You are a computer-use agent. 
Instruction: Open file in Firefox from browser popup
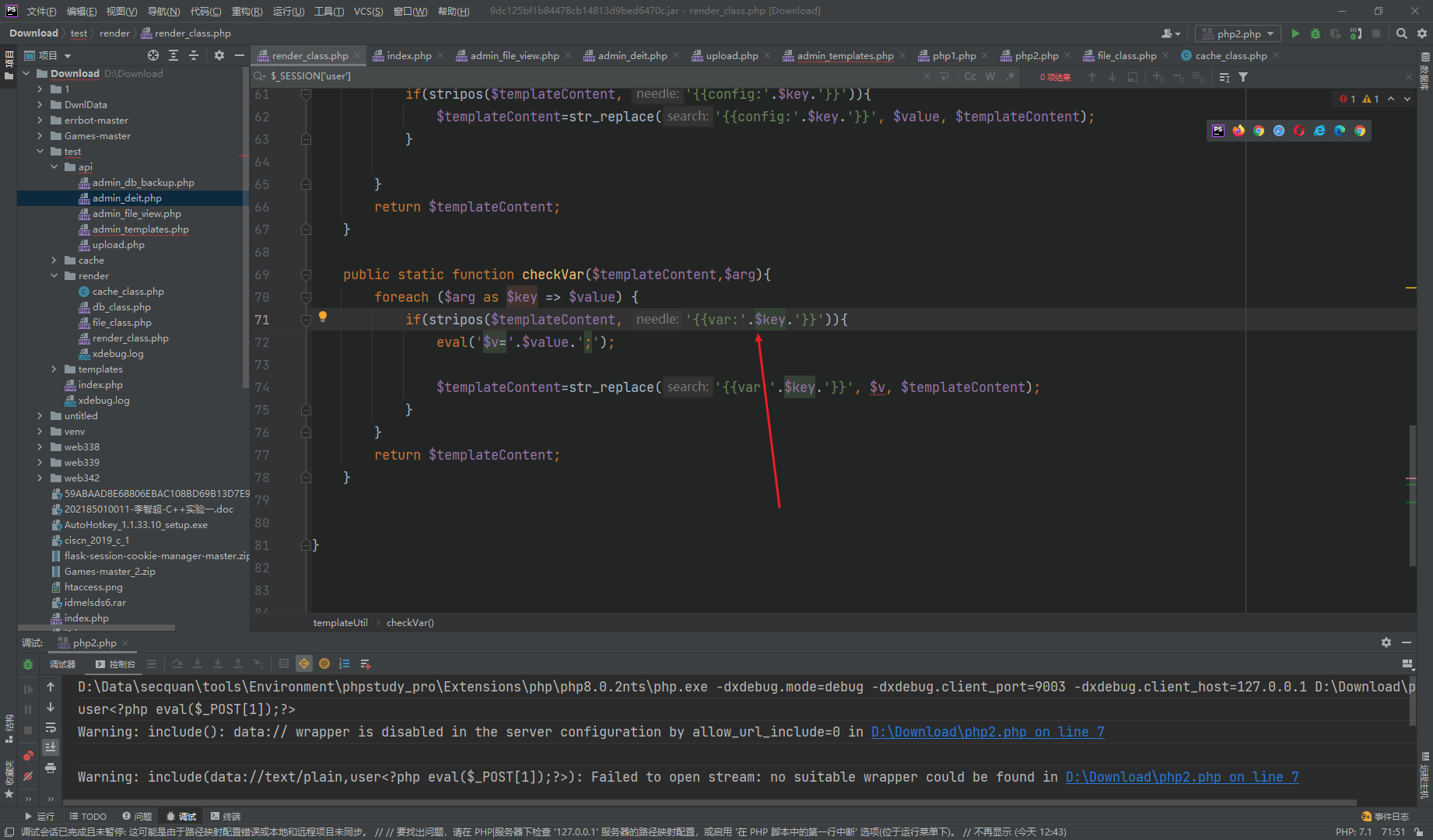pyautogui.click(x=1239, y=131)
